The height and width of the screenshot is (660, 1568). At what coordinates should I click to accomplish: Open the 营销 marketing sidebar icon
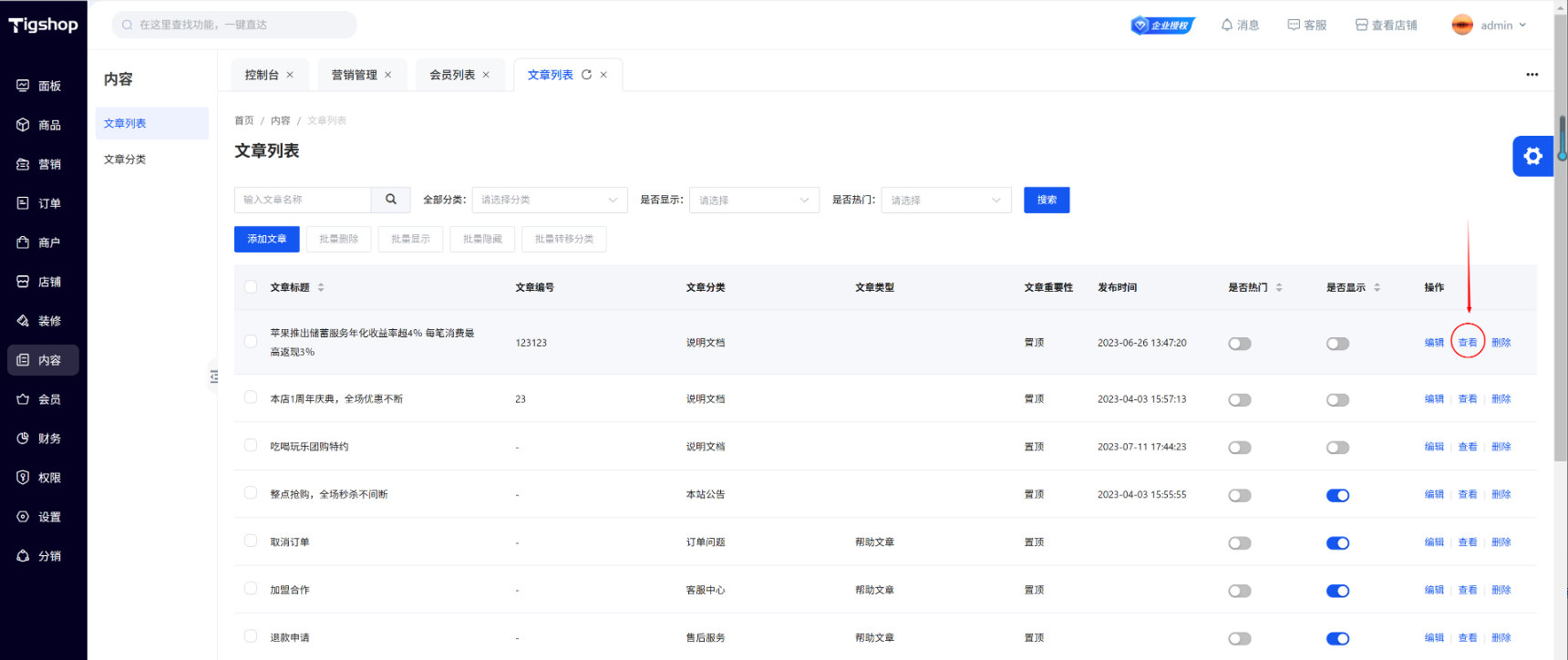point(23,164)
